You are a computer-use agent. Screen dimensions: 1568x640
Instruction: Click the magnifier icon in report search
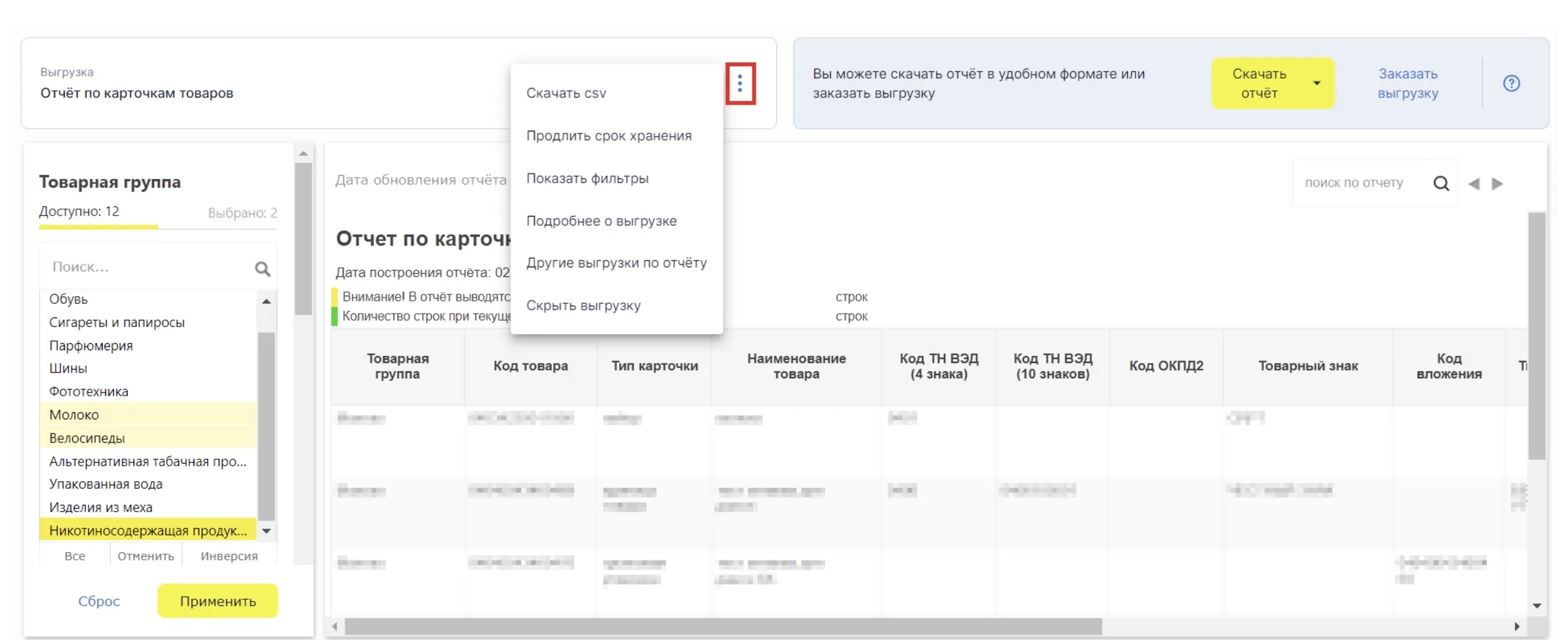pyautogui.click(x=1441, y=183)
